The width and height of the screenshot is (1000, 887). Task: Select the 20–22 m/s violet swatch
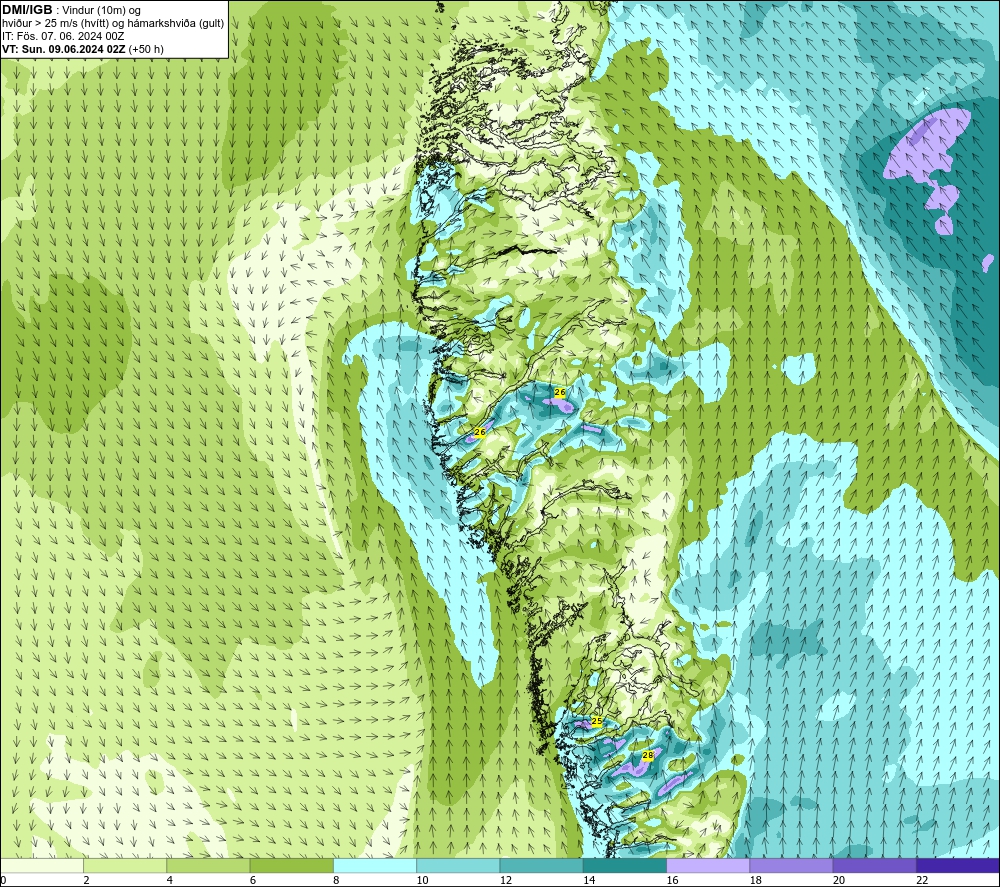coord(874,865)
